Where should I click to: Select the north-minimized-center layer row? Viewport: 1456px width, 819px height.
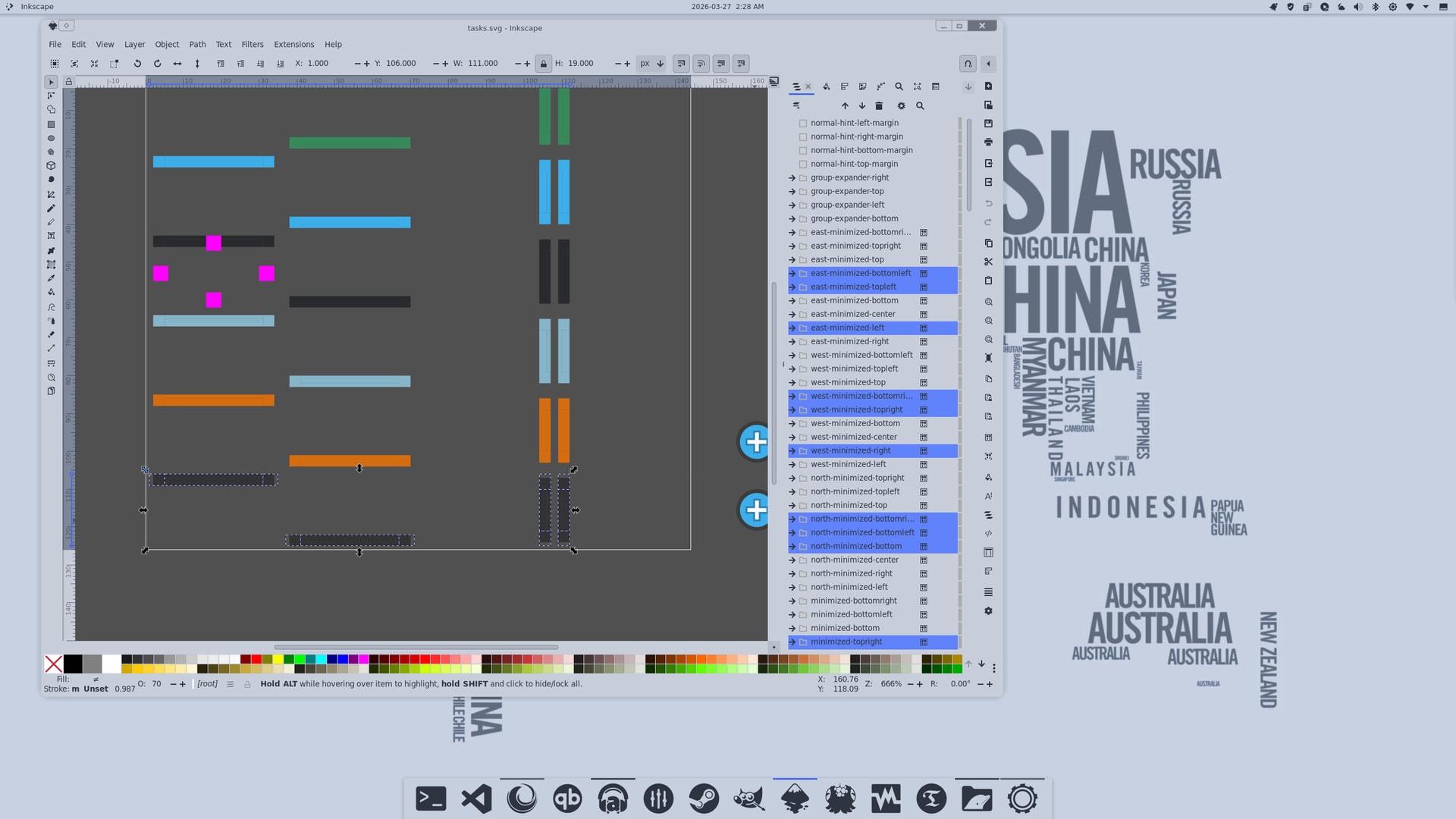click(x=854, y=560)
